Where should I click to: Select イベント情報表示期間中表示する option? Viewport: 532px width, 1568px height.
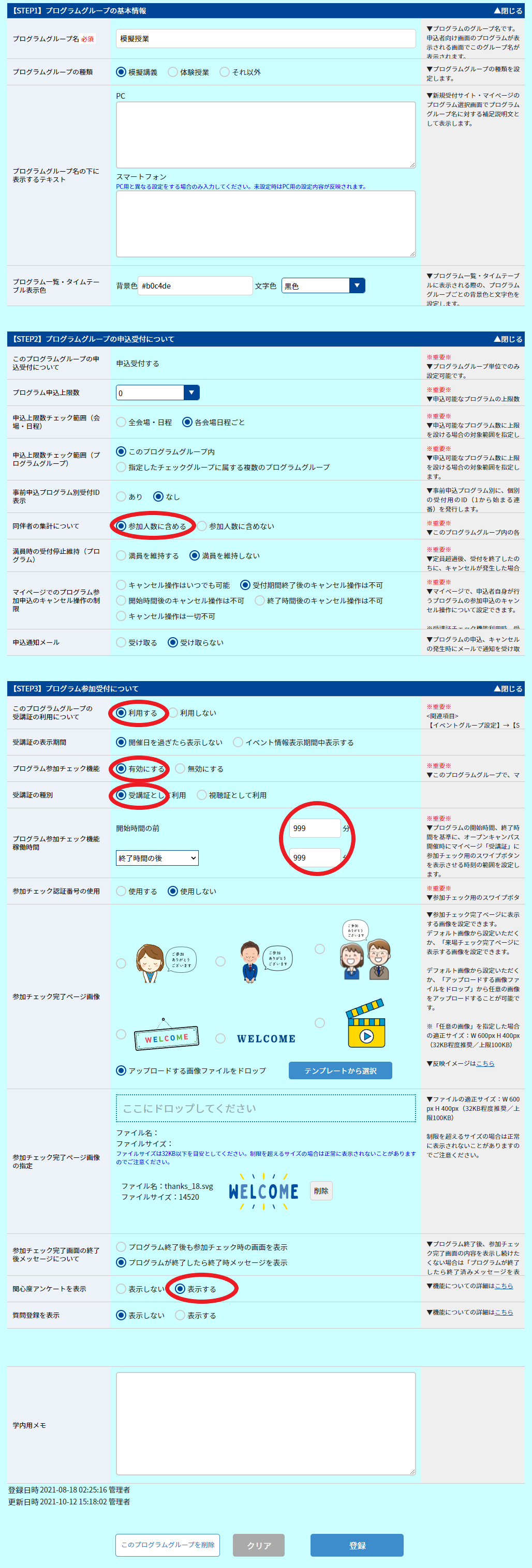pyautogui.click(x=238, y=742)
